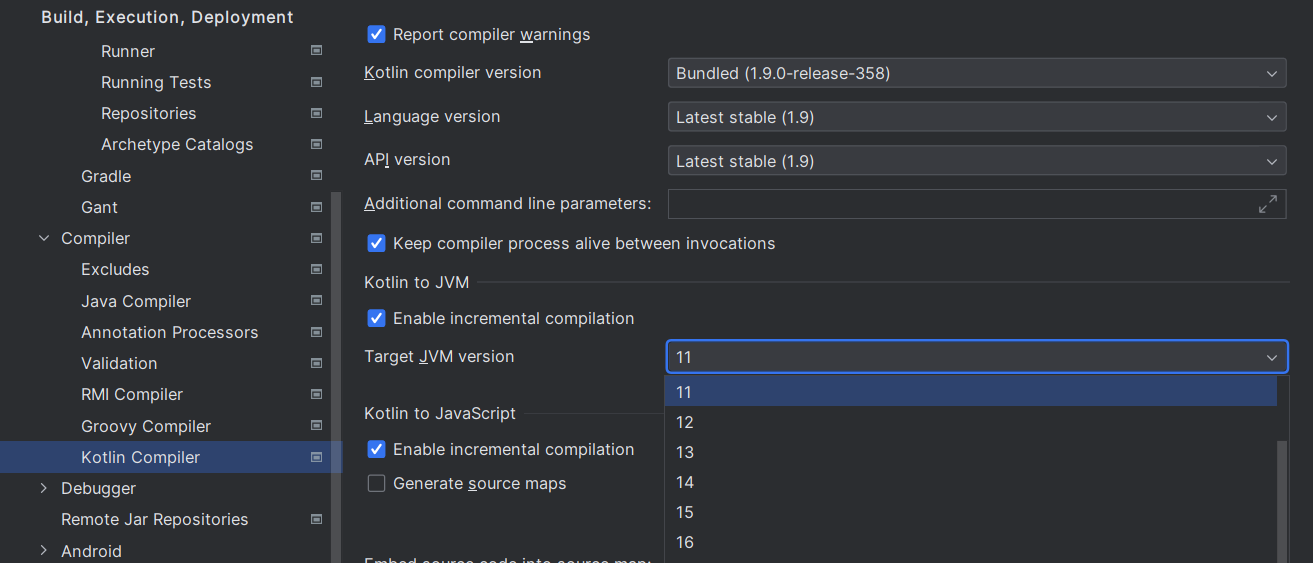Click expand icon in command line parameters field

pyautogui.click(x=1267, y=204)
